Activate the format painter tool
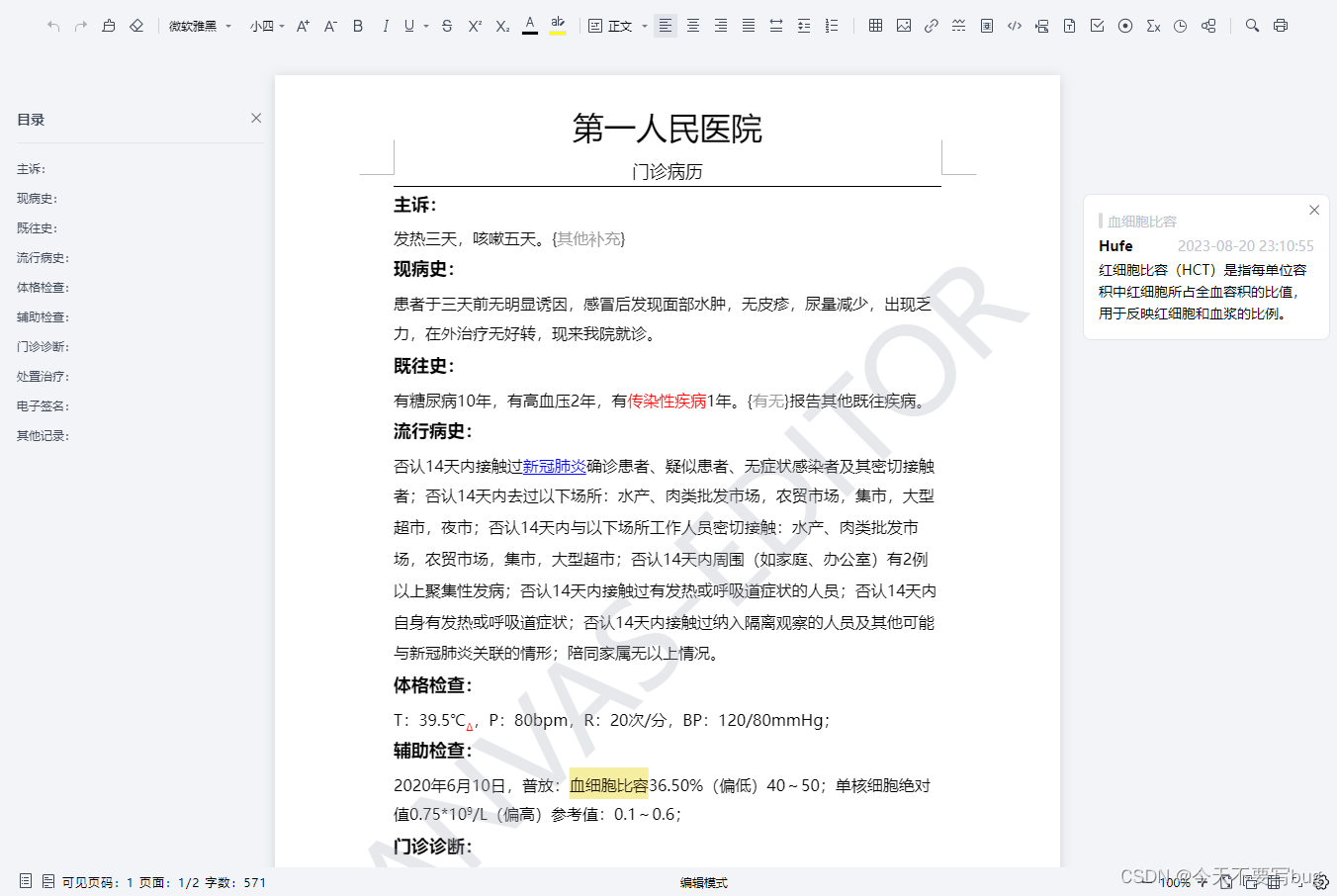 tap(109, 26)
